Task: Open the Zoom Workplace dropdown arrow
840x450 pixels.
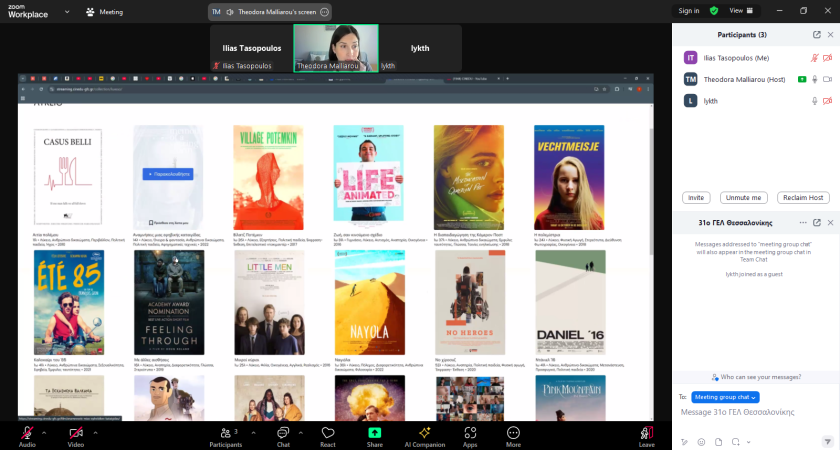Action: 67,11
